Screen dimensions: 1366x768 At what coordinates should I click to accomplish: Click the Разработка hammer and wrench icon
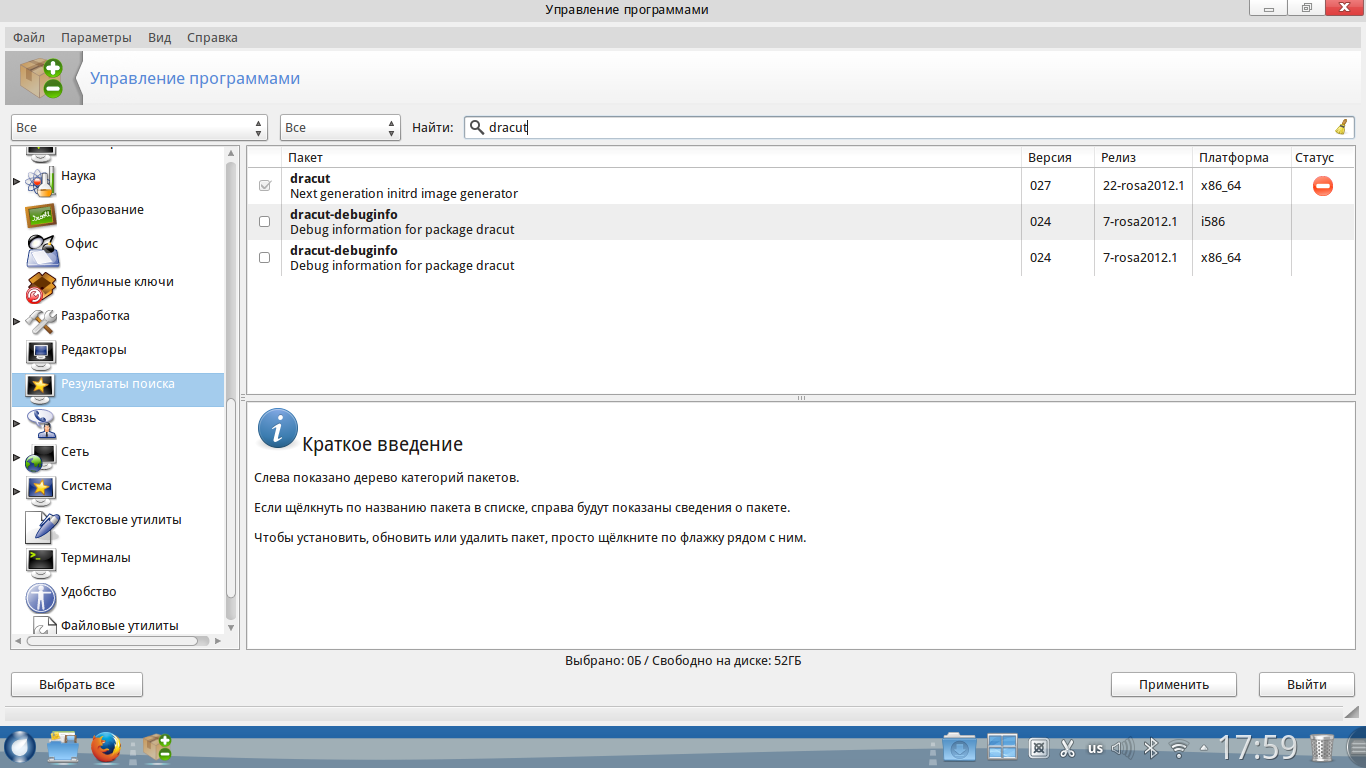40,321
